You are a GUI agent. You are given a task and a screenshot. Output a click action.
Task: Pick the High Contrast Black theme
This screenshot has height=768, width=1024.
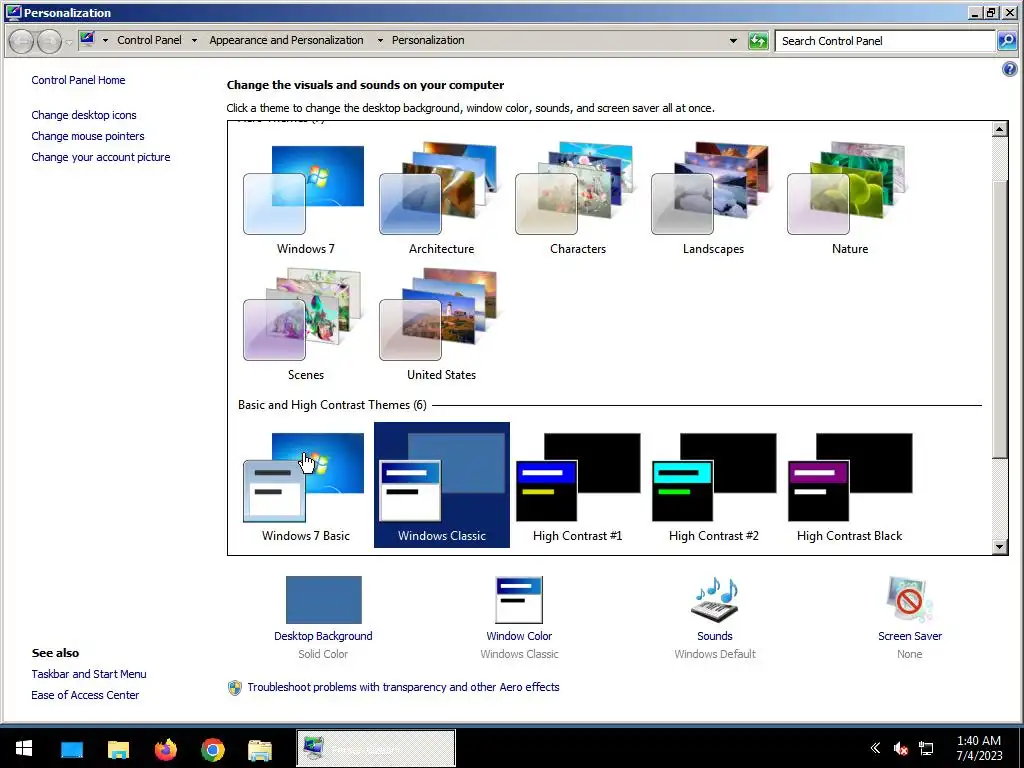849,485
